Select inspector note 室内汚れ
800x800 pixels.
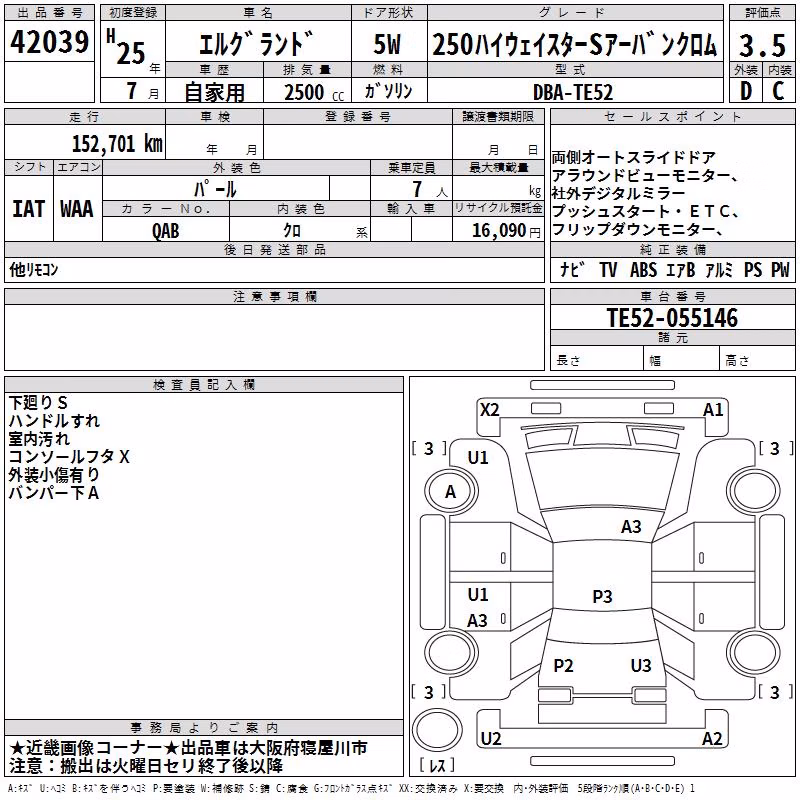point(39,439)
